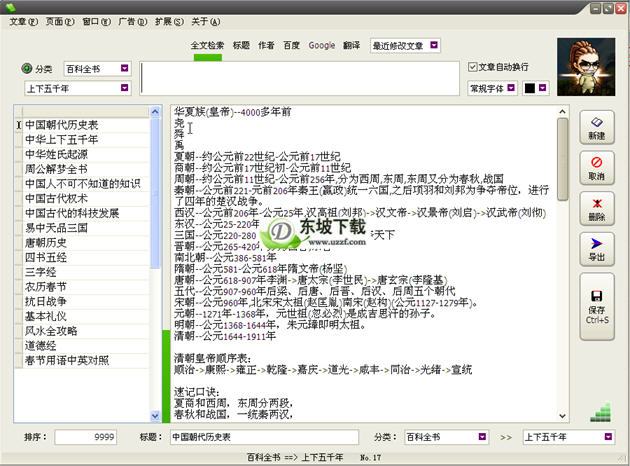The height and width of the screenshot is (466, 630).
Task: Click the text area vertical scrollbar thumb
Action: [x=562, y=159]
